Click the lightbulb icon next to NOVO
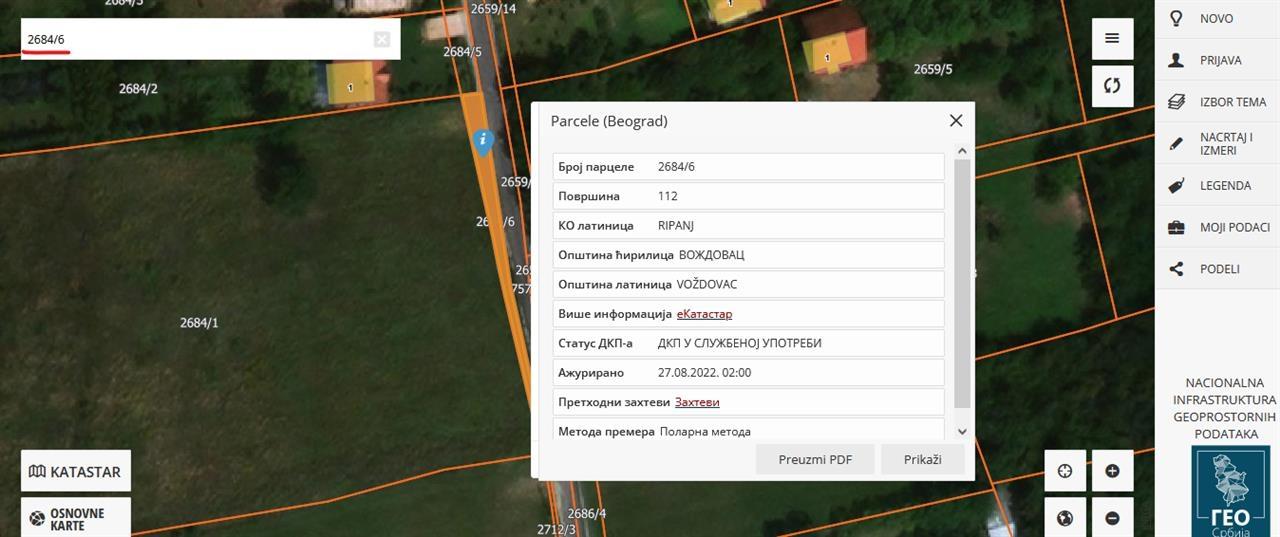Screen dimensions: 1280x537 click(1176, 18)
